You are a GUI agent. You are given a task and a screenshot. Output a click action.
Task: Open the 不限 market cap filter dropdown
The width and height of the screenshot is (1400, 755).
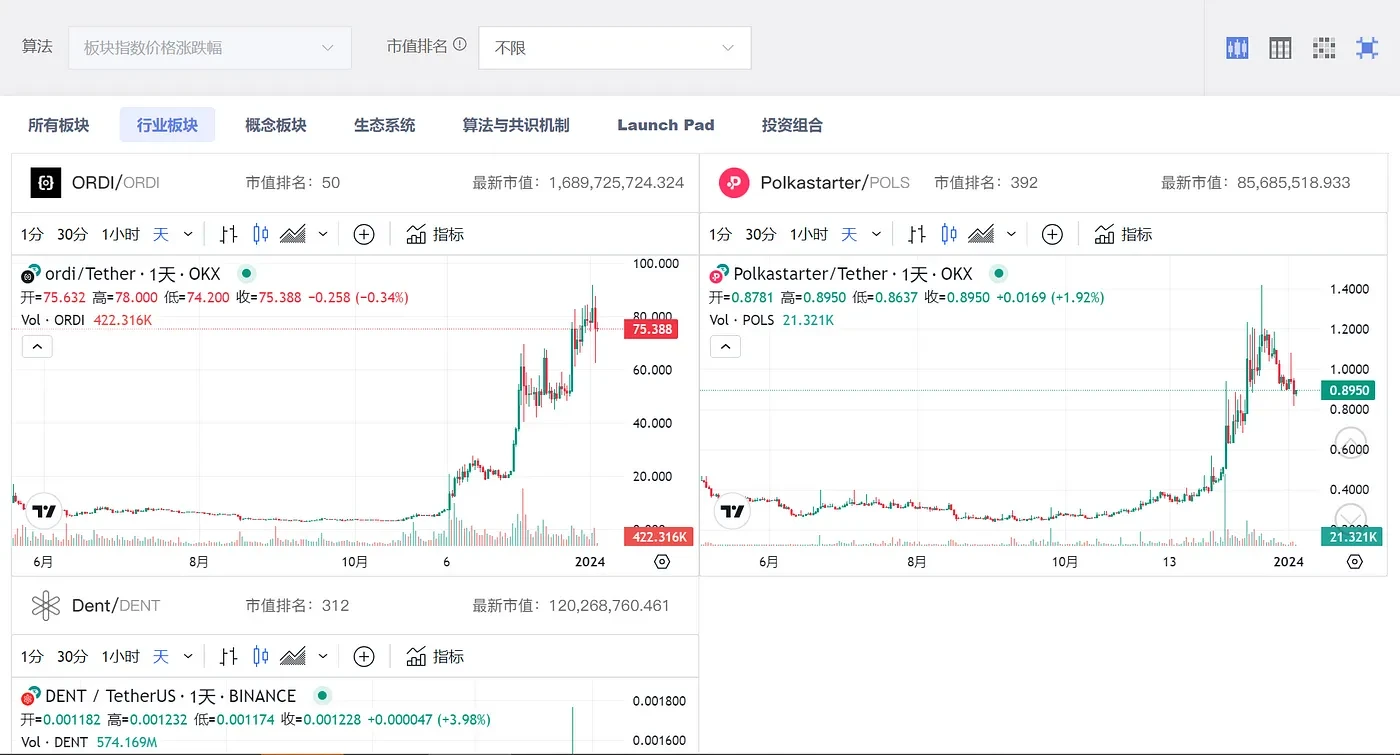tap(614, 47)
